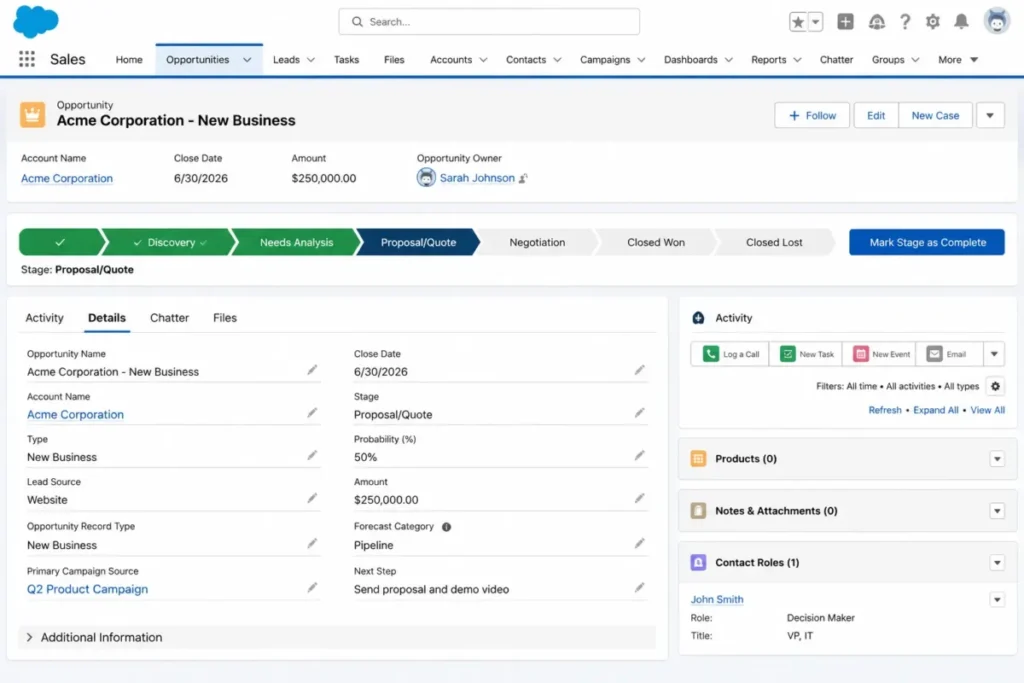Image resolution: width=1024 pixels, height=683 pixels.
Task: Open the Notifications bell icon
Action: tap(961, 22)
